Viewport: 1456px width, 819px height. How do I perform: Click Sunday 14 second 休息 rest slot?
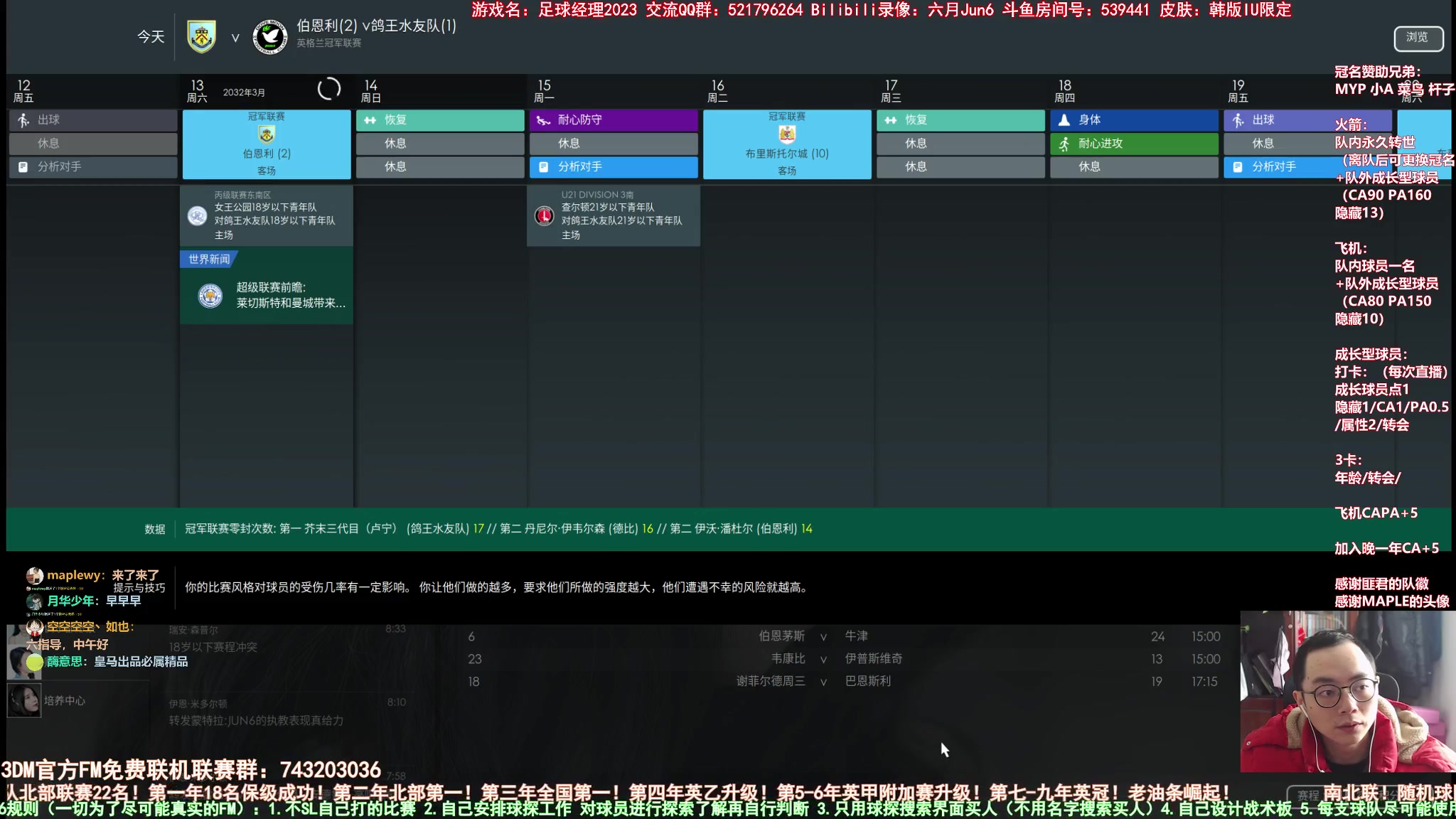point(440,167)
